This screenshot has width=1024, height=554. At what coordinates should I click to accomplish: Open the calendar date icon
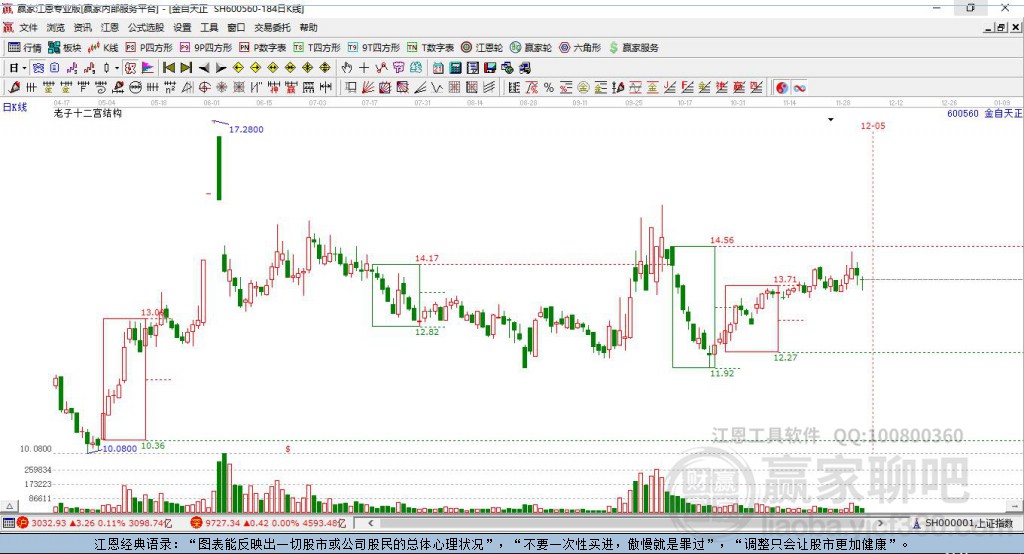tap(438, 68)
